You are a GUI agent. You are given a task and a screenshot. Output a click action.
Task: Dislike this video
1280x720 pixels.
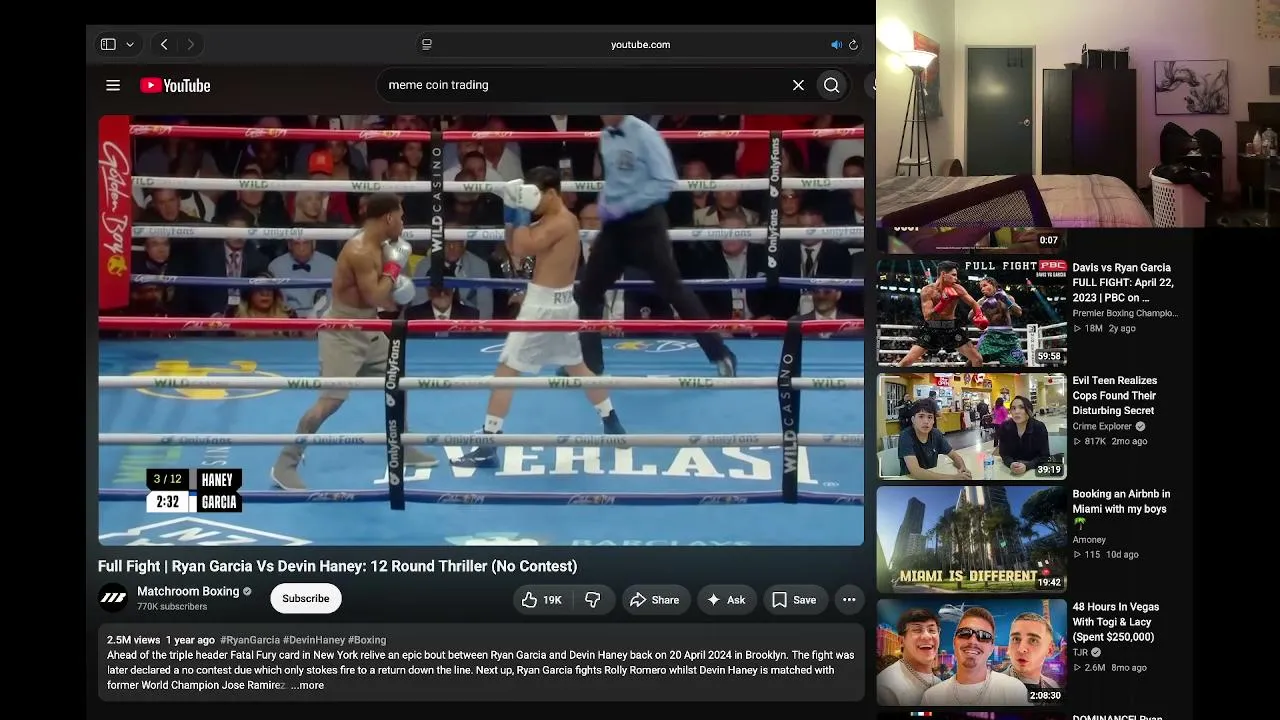[593, 599]
